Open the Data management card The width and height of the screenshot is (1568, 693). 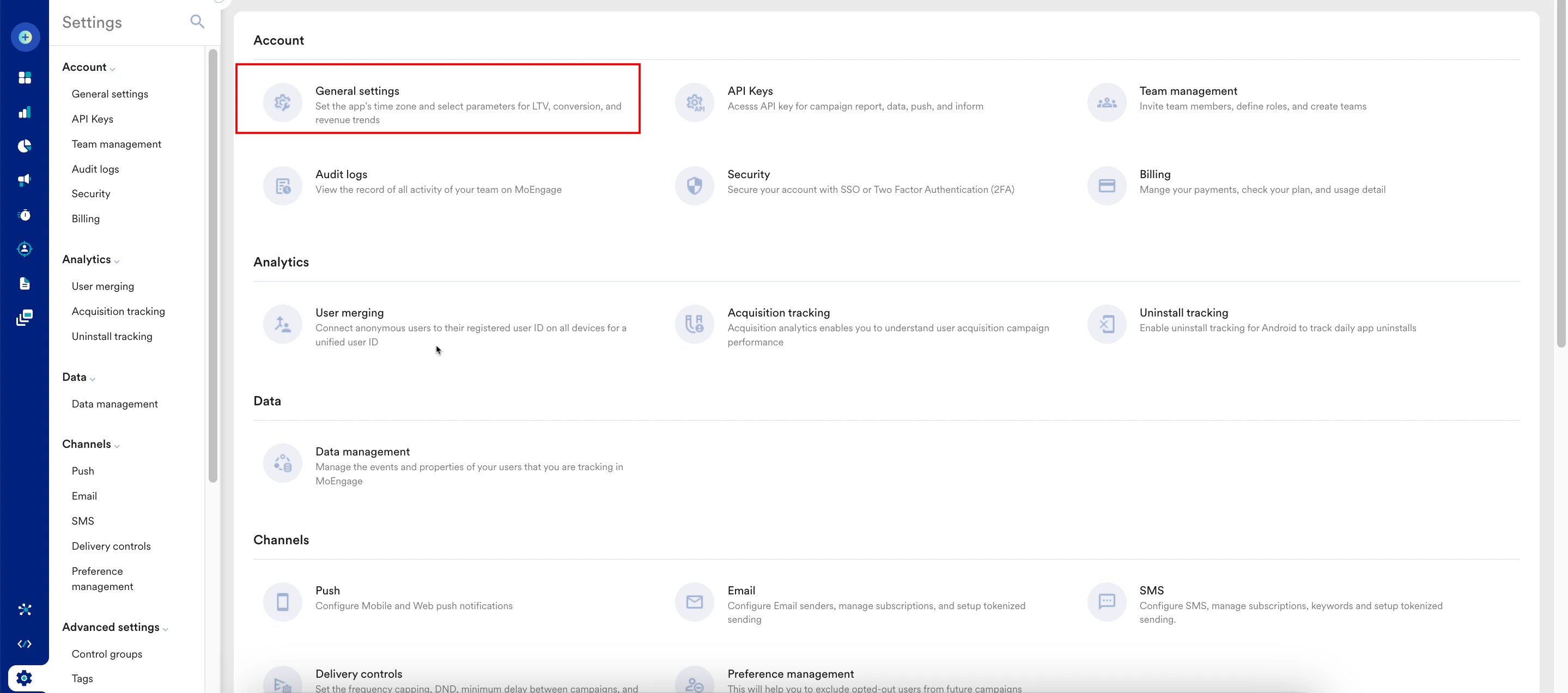tap(362, 452)
